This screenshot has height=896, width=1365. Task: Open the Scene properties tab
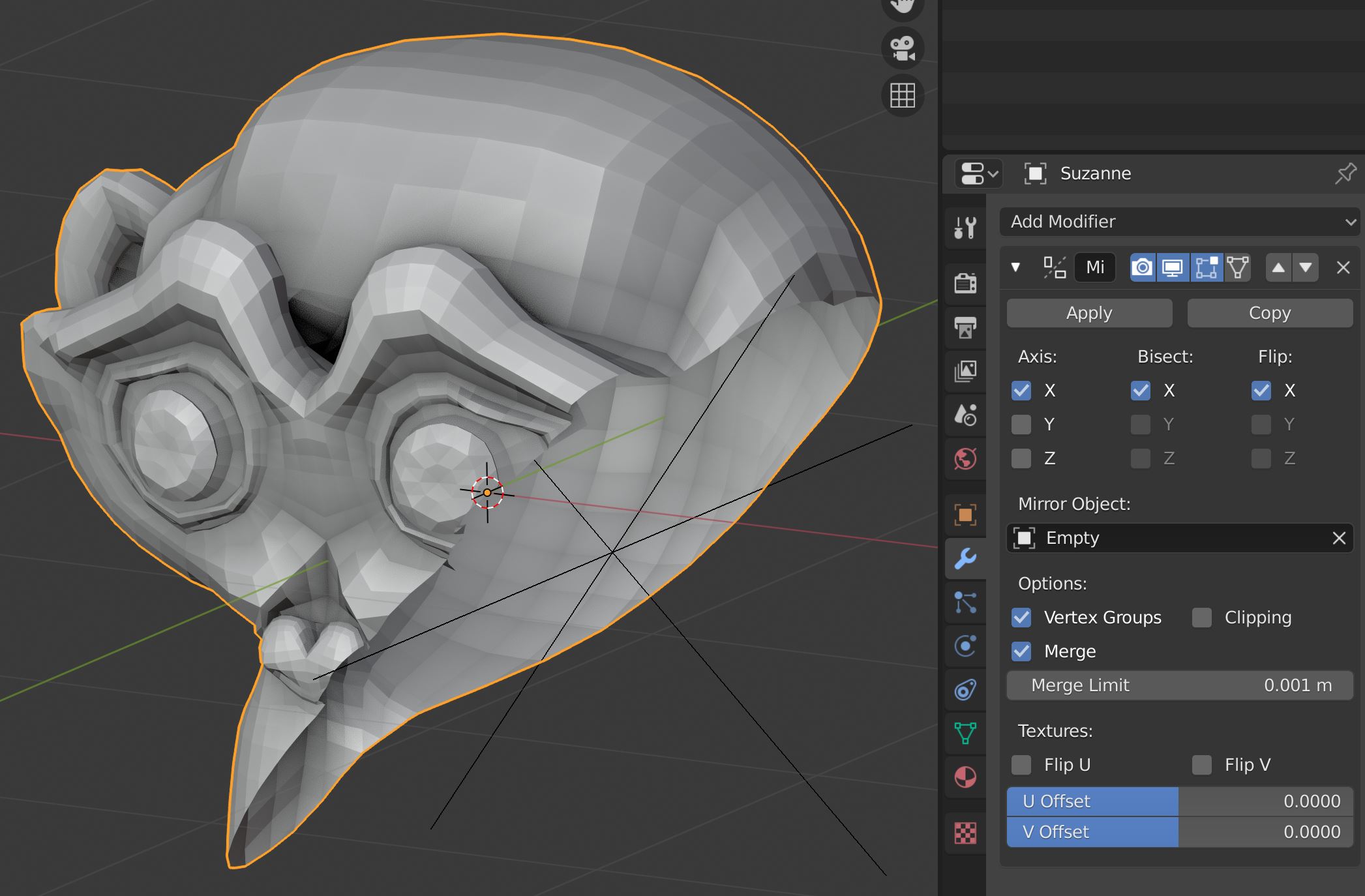(x=965, y=414)
